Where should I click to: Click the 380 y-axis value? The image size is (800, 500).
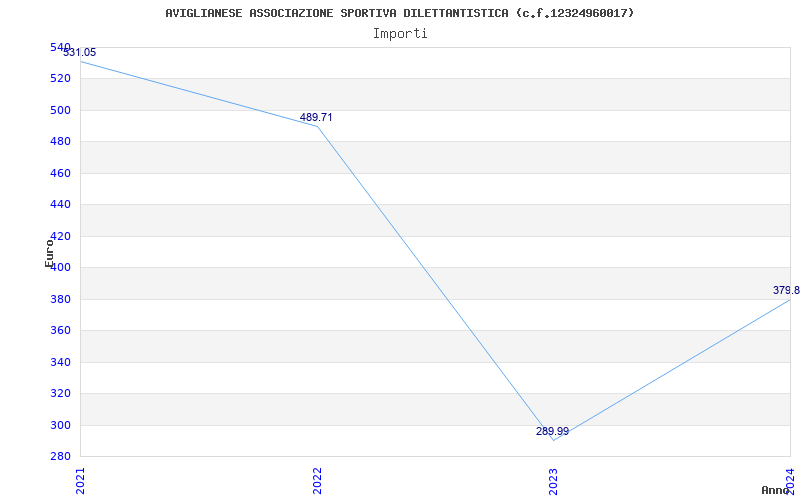click(60, 299)
